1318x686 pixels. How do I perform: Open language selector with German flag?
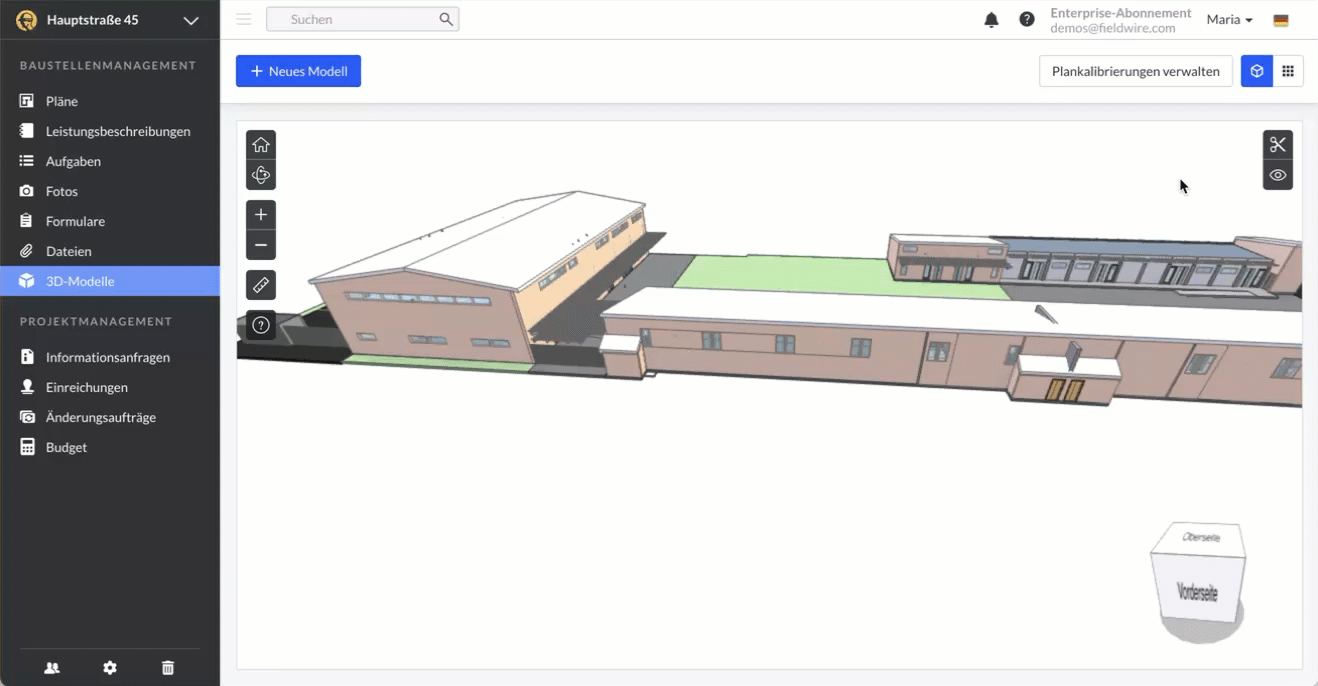tap(1281, 20)
